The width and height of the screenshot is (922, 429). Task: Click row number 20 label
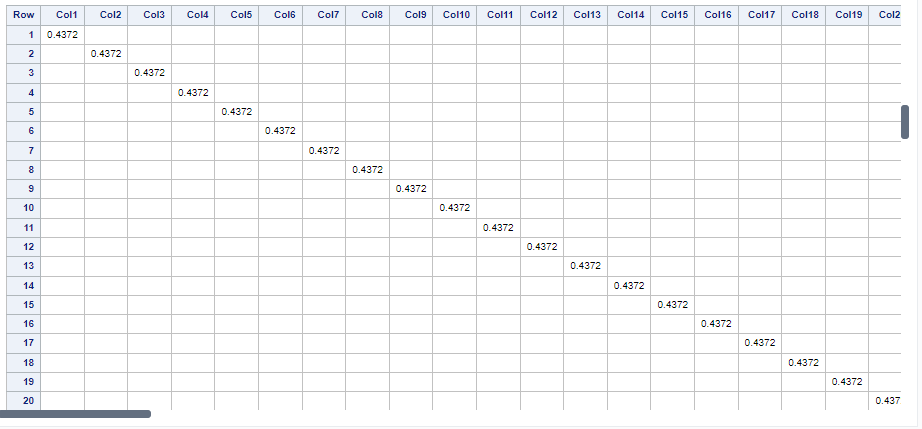tap(28, 401)
